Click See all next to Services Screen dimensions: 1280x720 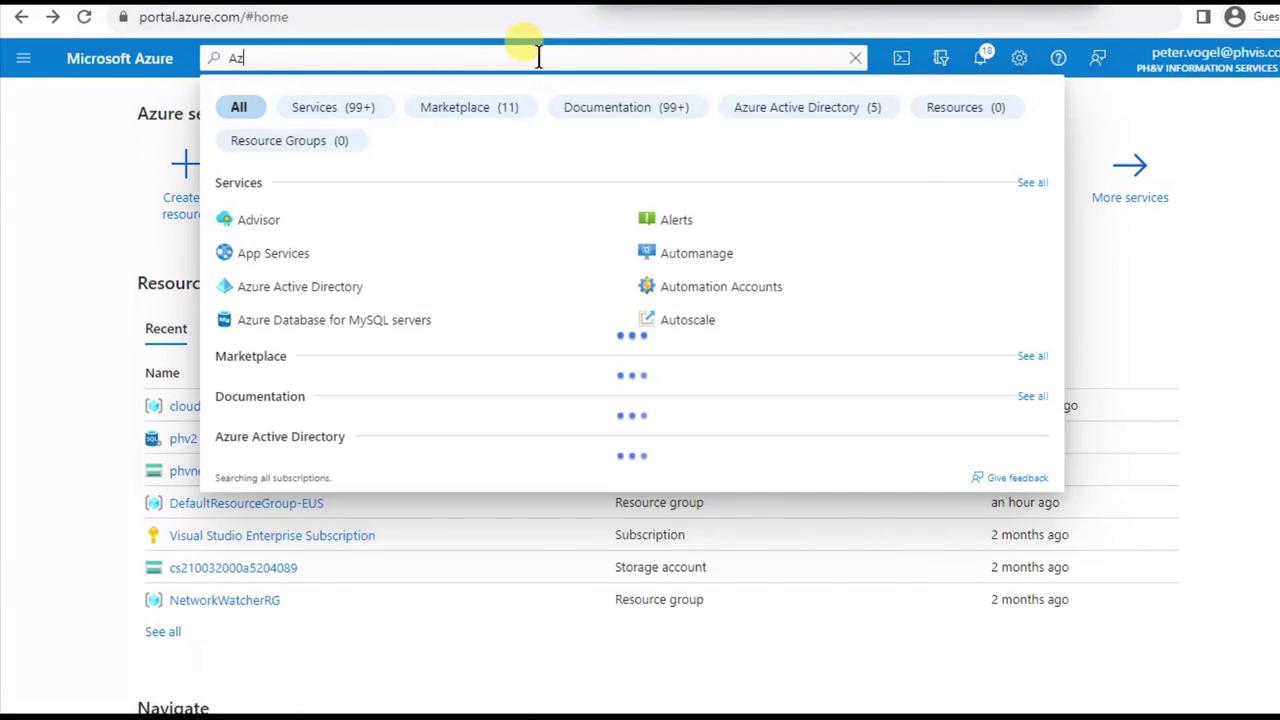pyautogui.click(x=1032, y=183)
